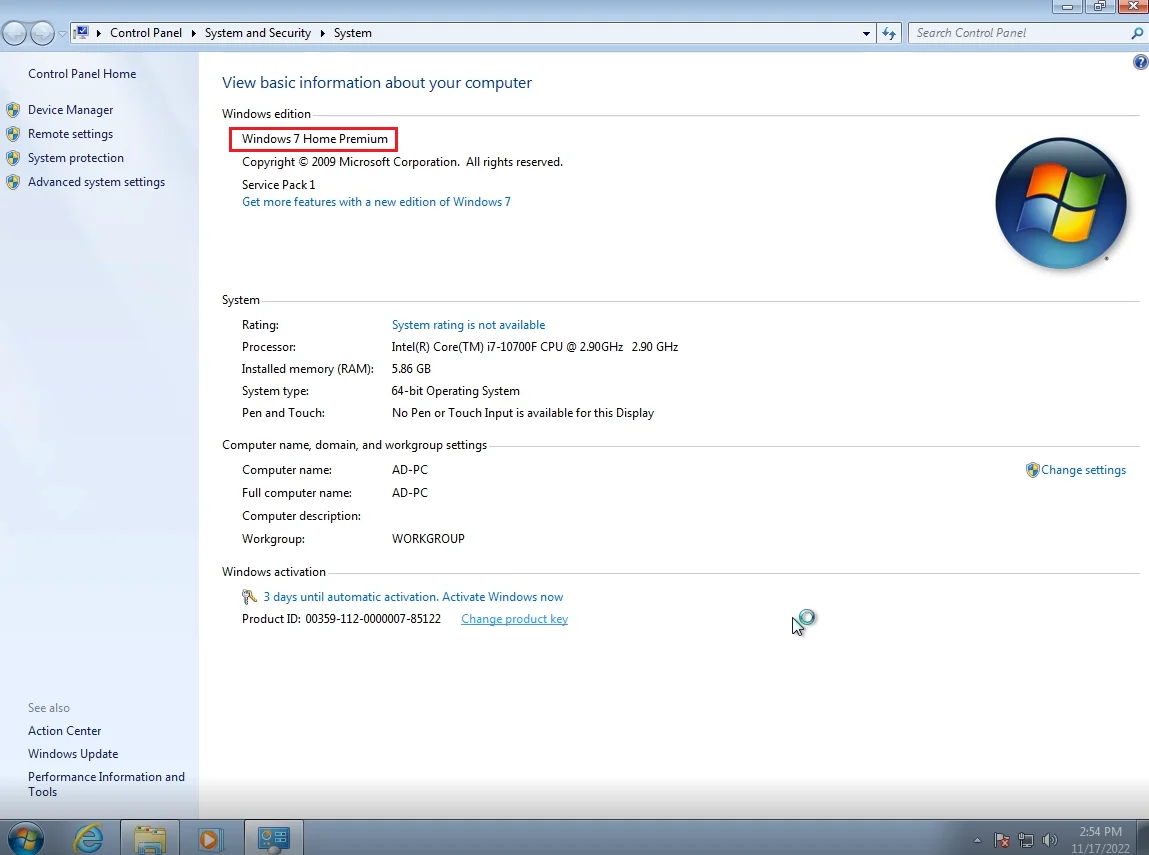Image resolution: width=1149 pixels, height=855 pixels.
Task: Navigate to System and Security breadcrumb
Action: click(x=257, y=32)
